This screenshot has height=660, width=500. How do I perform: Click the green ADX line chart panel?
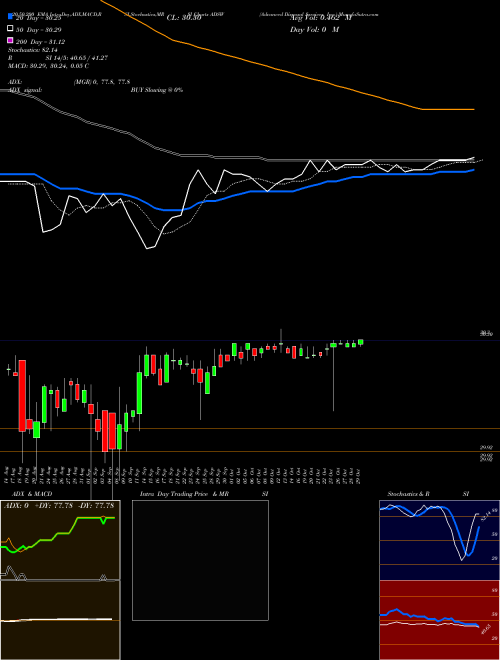click(x=60, y=540)
